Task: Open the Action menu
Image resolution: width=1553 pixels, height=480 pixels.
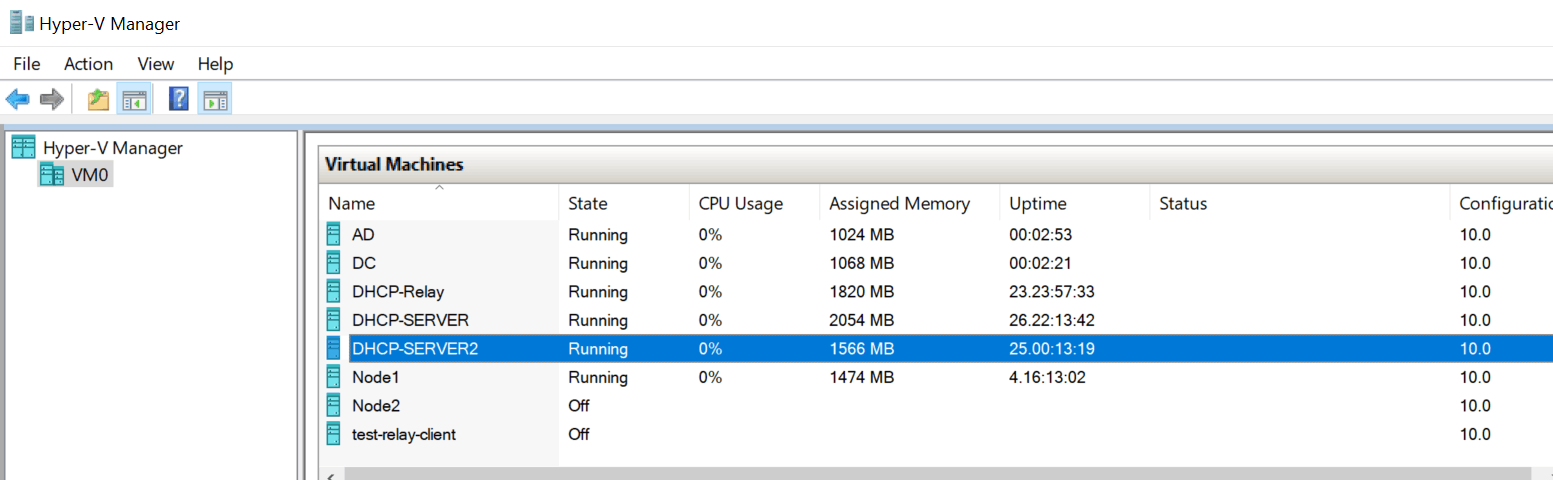Action: [88, 64]
